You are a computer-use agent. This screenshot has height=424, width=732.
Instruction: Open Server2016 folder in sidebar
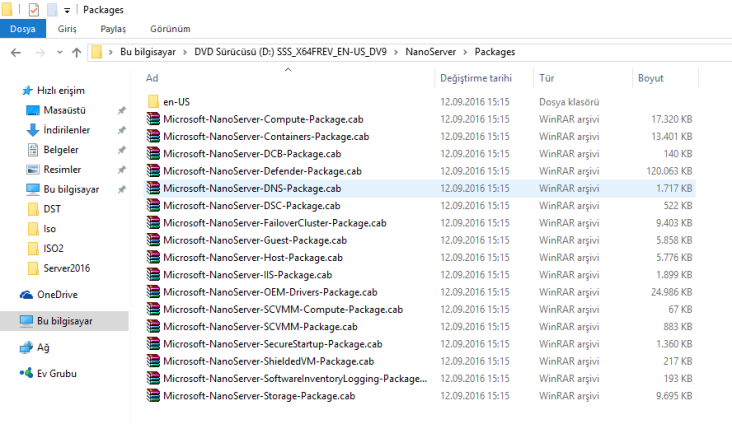pyautogui.click(x=67, y=268)
